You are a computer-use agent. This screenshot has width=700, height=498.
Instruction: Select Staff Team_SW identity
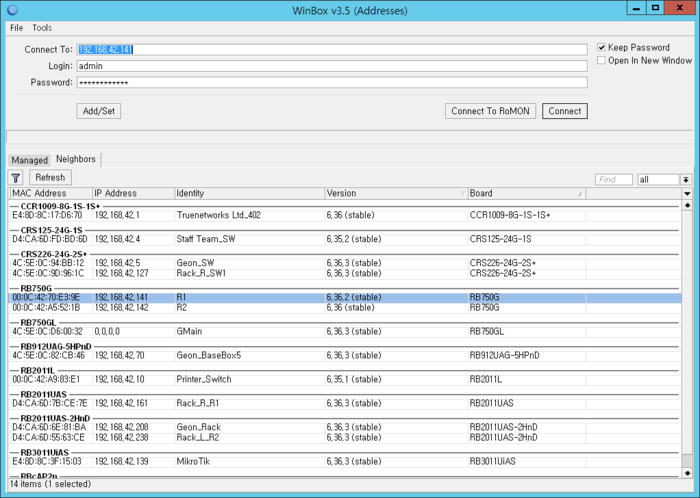click(205, 239)
